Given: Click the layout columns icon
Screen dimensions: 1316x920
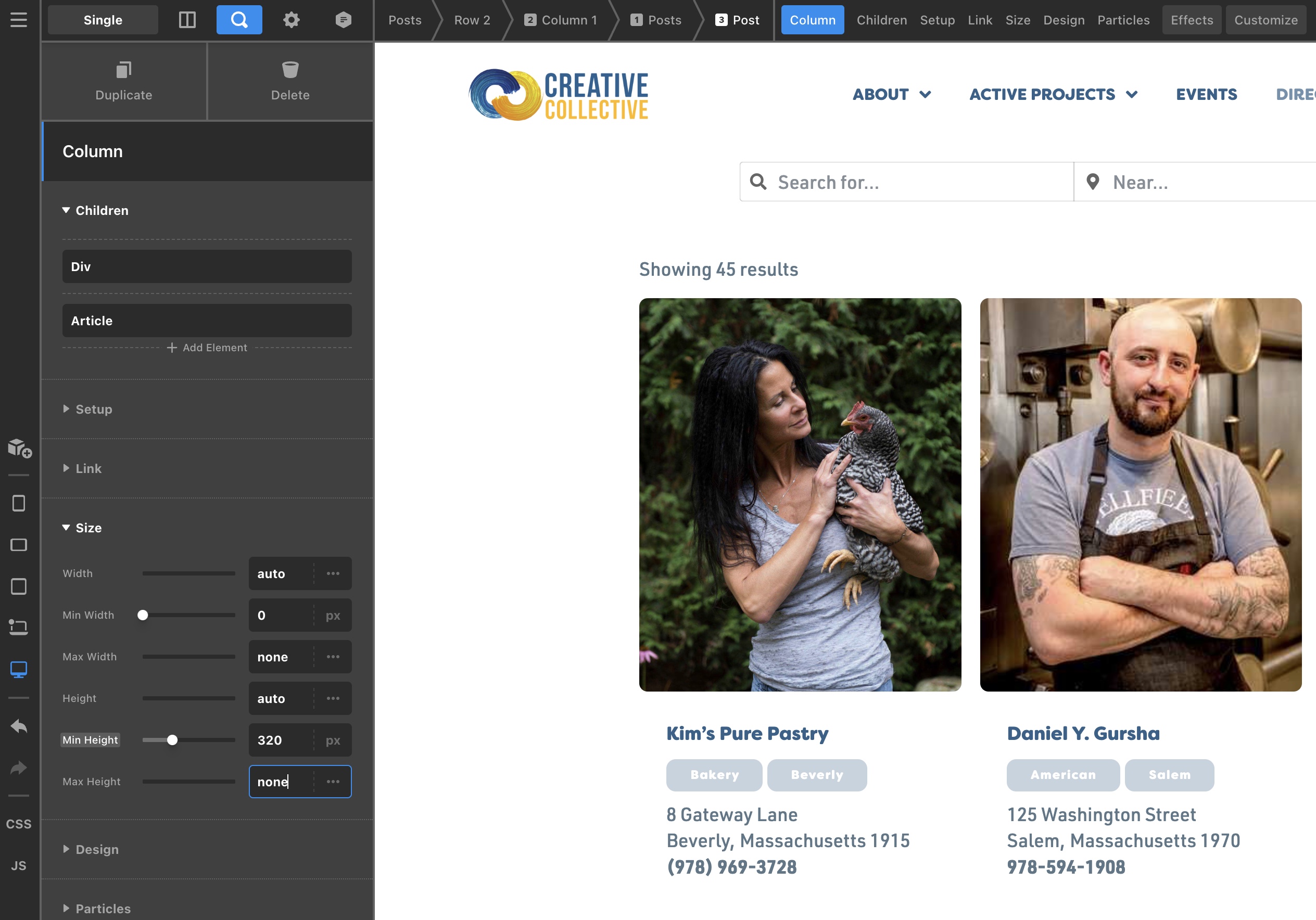Looking at the screenshot, I should click(187, 20).
